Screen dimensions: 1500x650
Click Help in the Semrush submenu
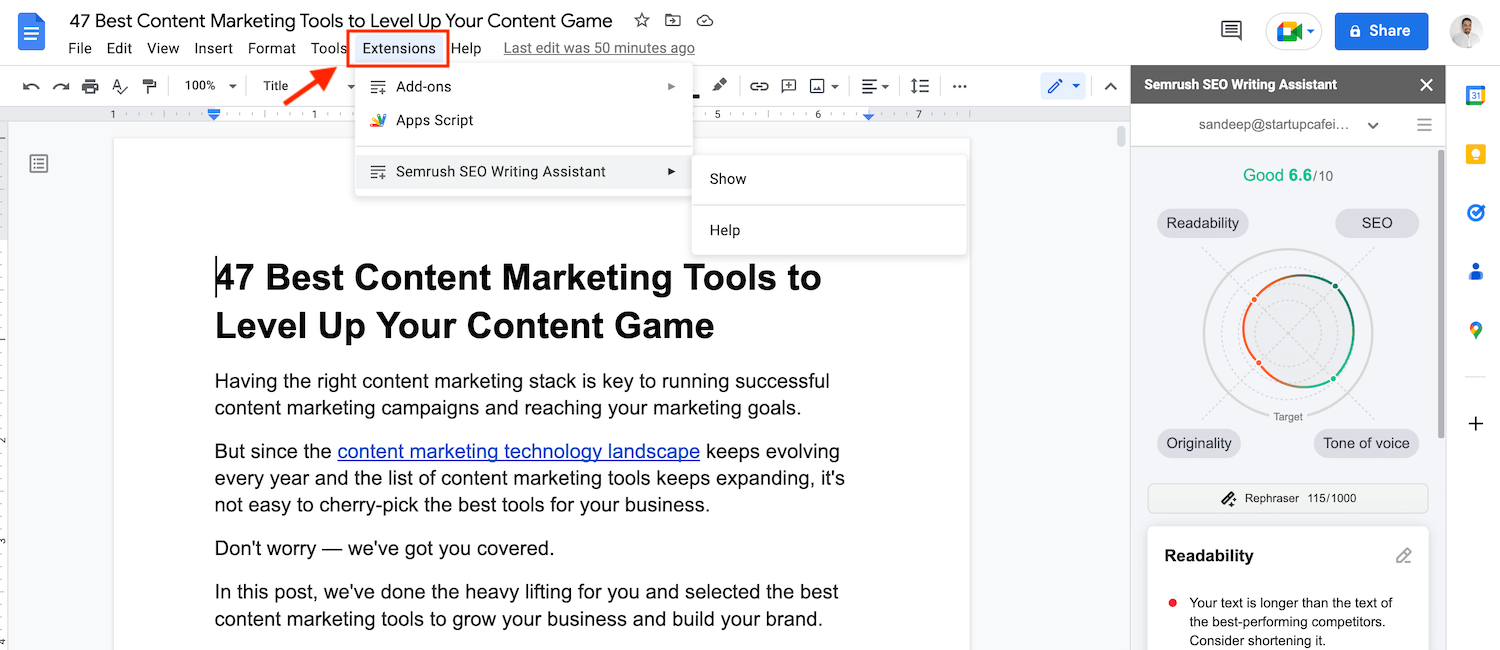[725, 230]
